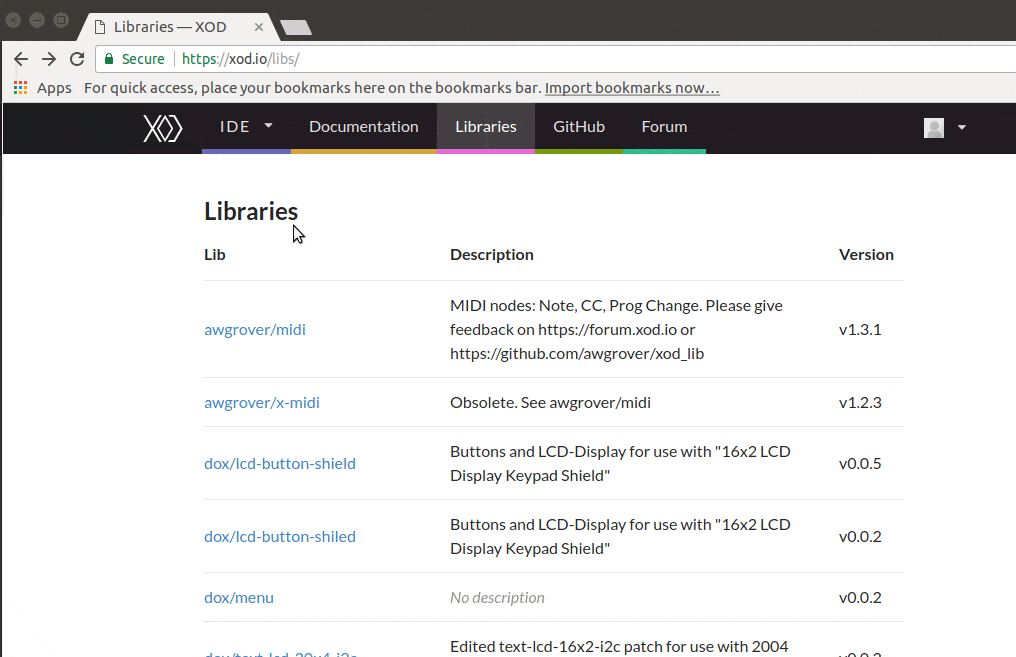Click the Version column header

866,255
